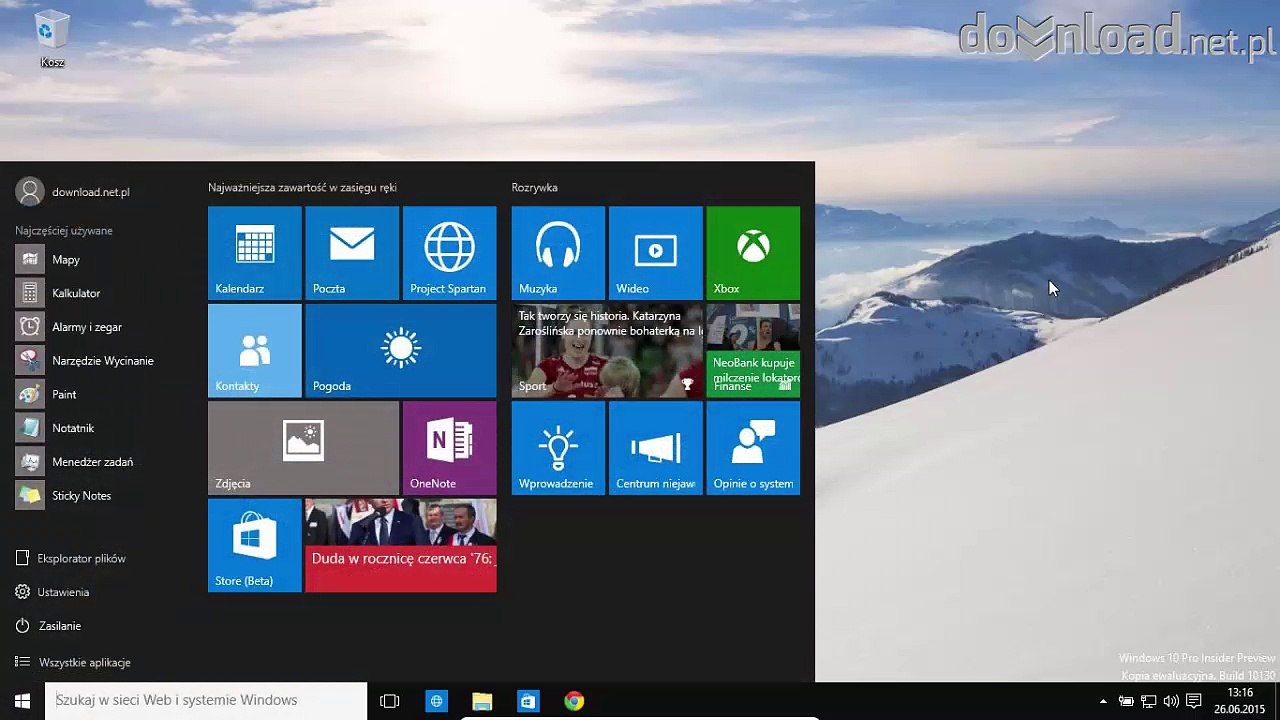
Task: Click the battery status tray icon
Action: 1126,701
